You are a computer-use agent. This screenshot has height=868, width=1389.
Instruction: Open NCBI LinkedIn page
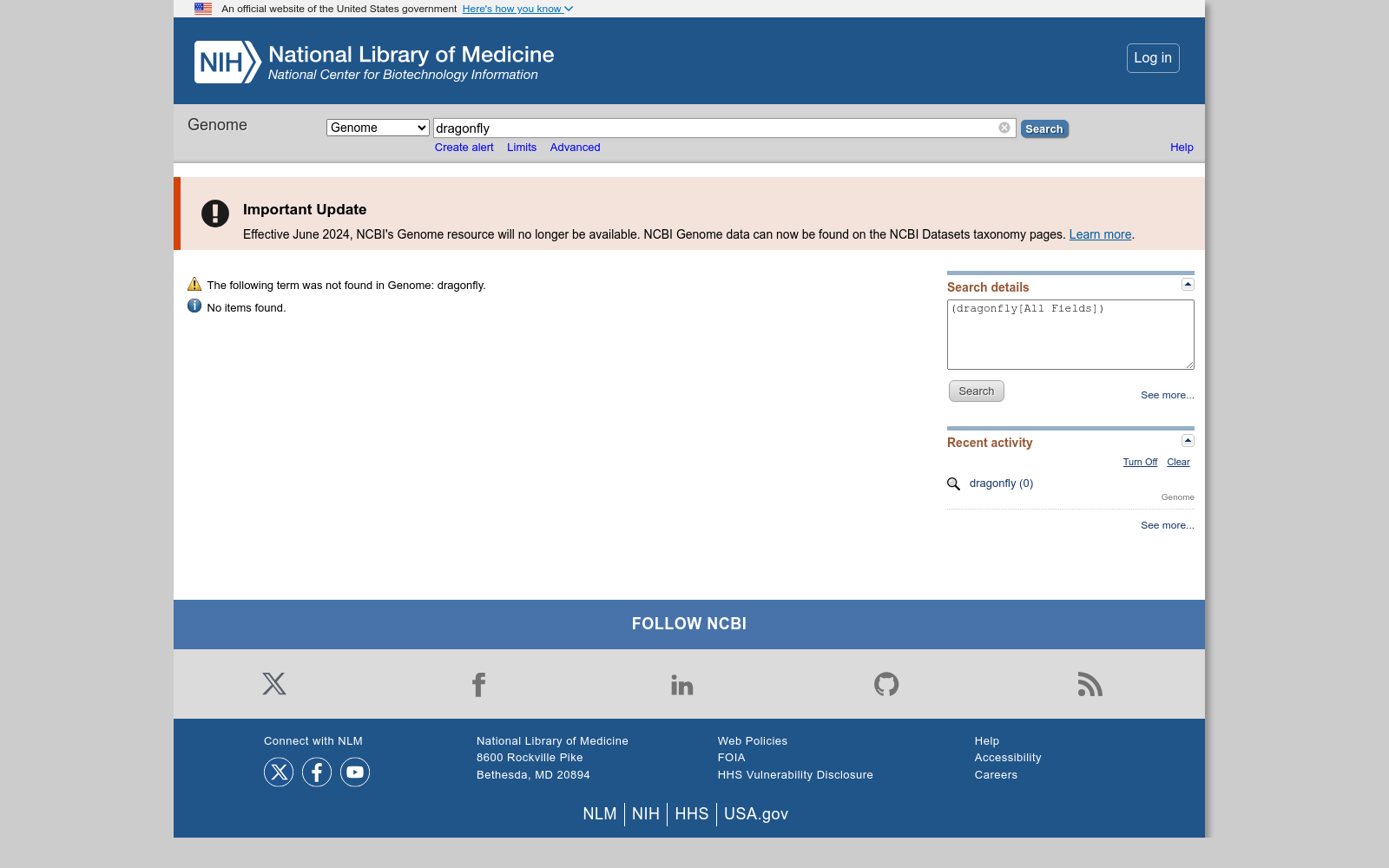point(682,684)
